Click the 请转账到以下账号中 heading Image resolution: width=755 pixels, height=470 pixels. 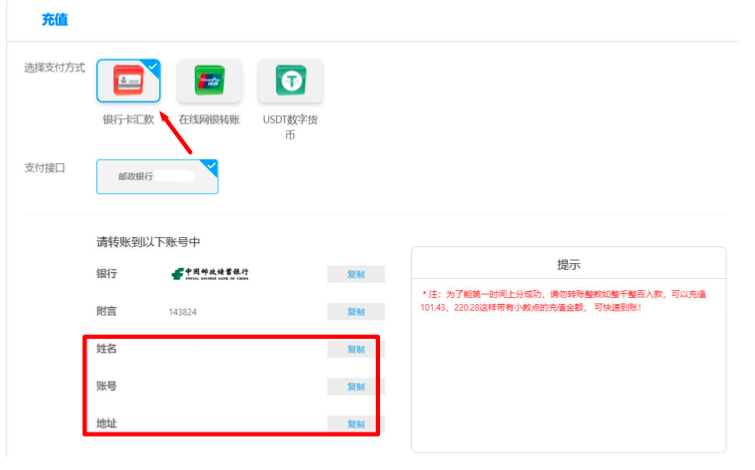(149, 242)
